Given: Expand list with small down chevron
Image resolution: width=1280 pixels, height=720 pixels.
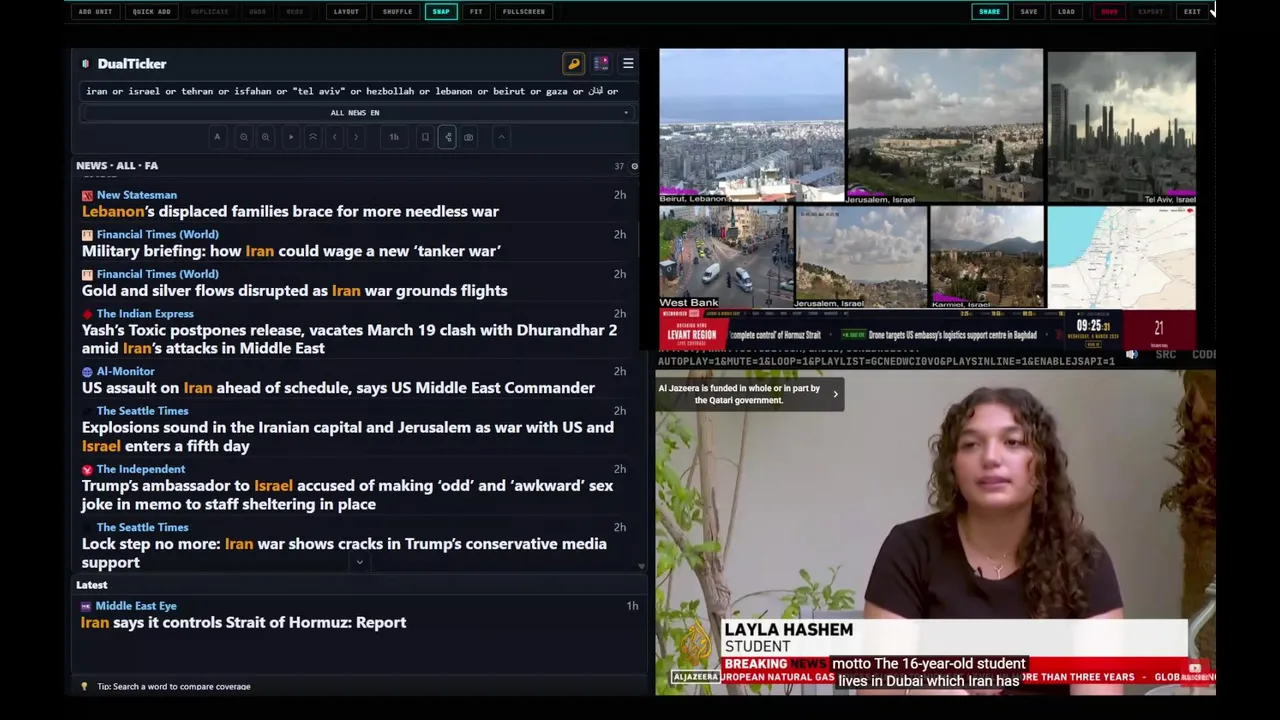Looking at the screenshot, I should point(360,563).
